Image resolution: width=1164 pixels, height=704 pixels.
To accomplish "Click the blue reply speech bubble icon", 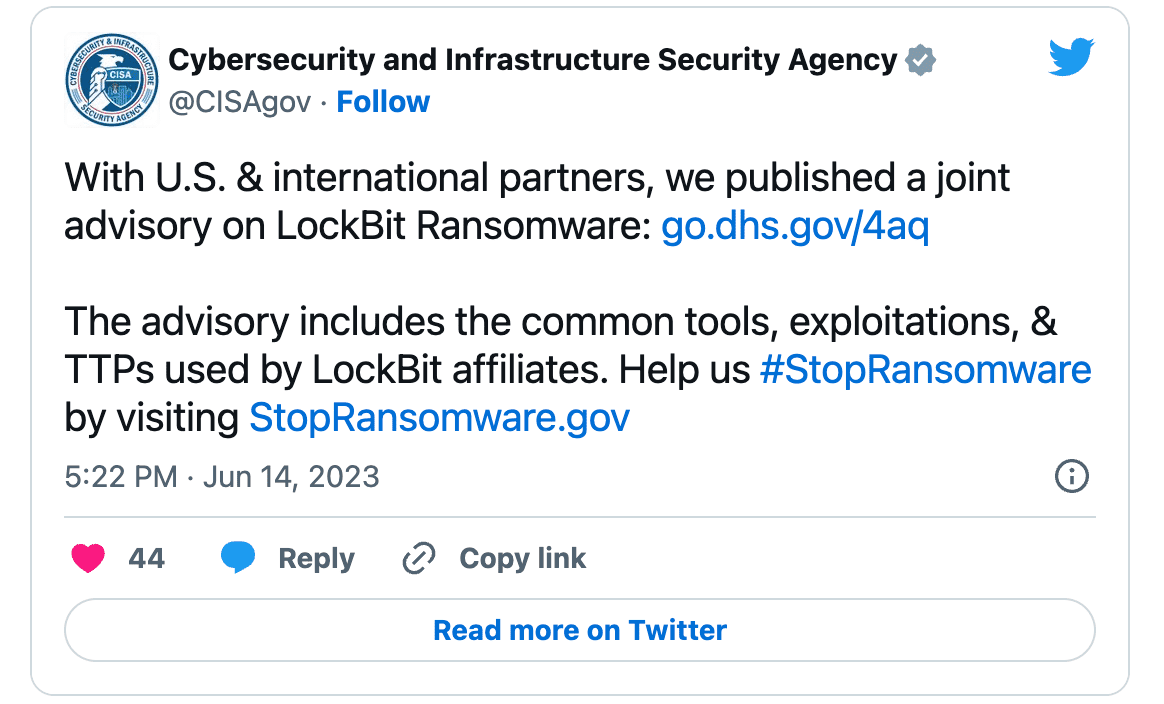I will point(239,558).
